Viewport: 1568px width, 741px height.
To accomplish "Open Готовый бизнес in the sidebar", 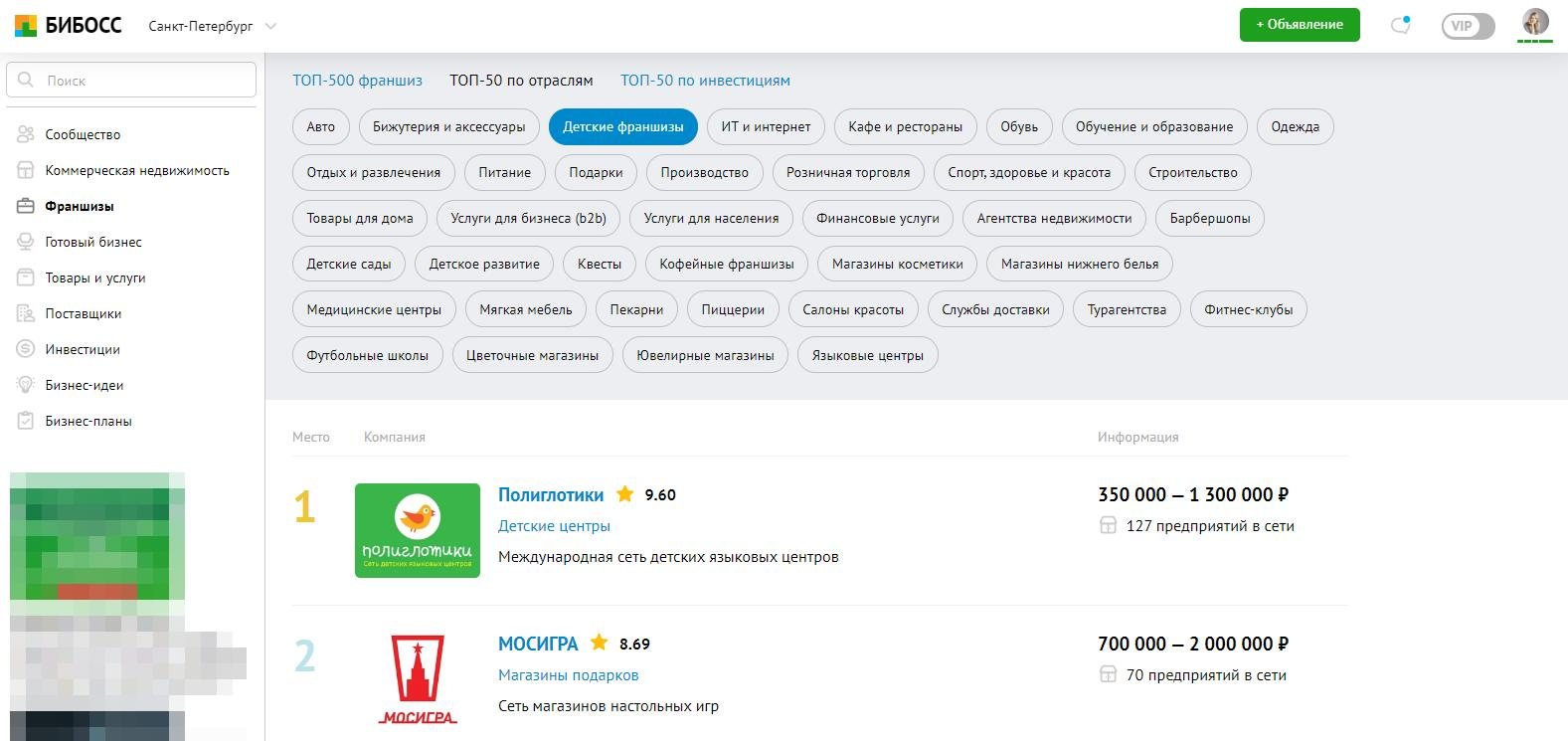I will tap(93, 242).
